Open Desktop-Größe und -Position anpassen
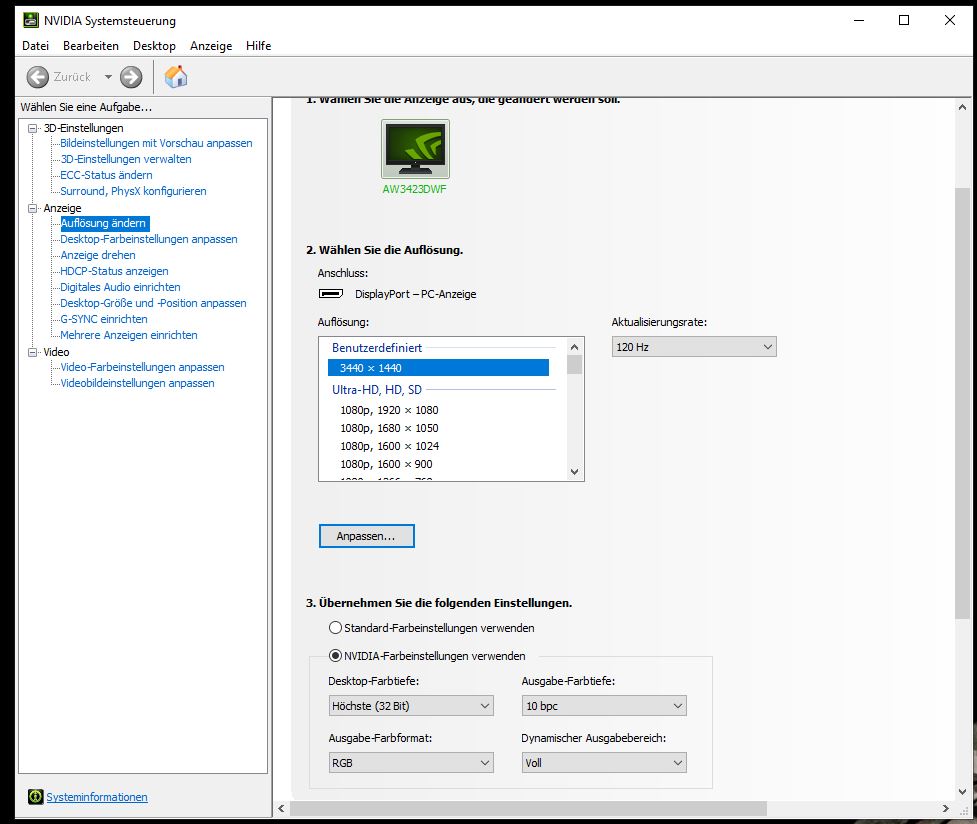 pyautogui.click(x=153, y=303)
